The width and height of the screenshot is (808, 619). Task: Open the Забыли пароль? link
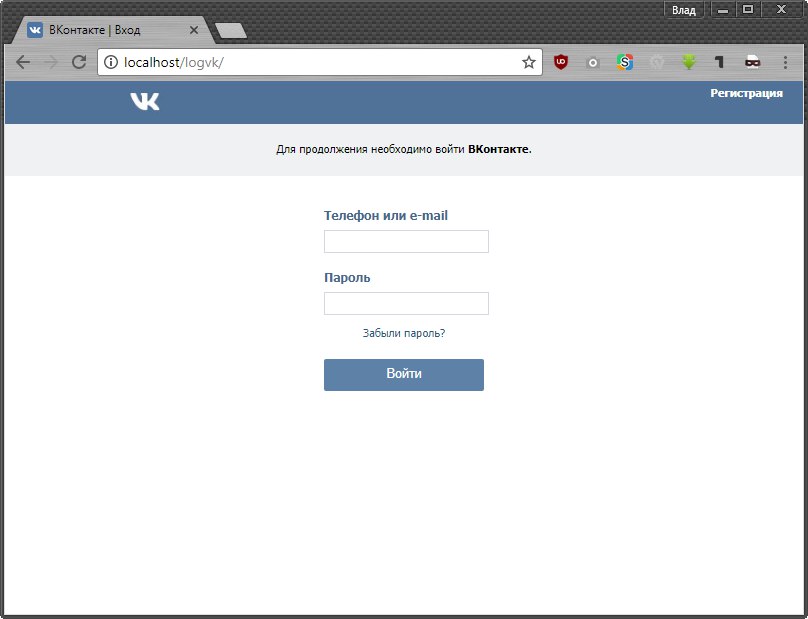[x=404, y=333]
